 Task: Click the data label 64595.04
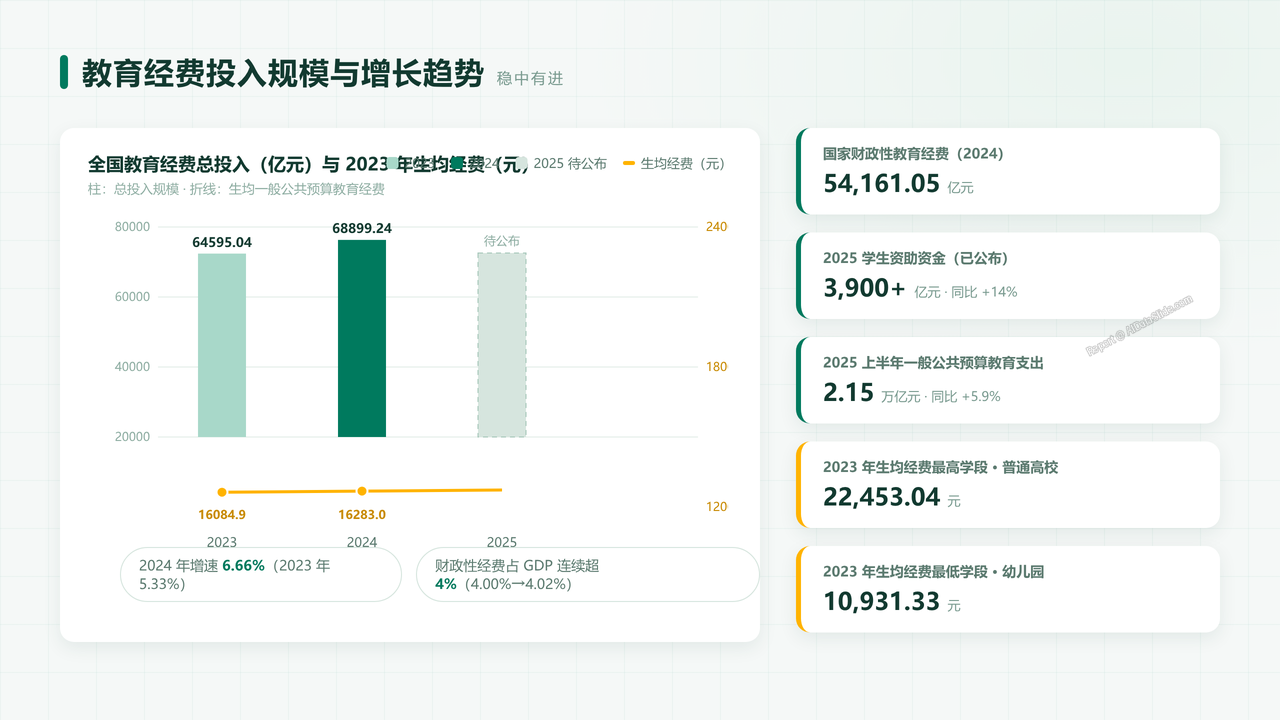point(222,242)
